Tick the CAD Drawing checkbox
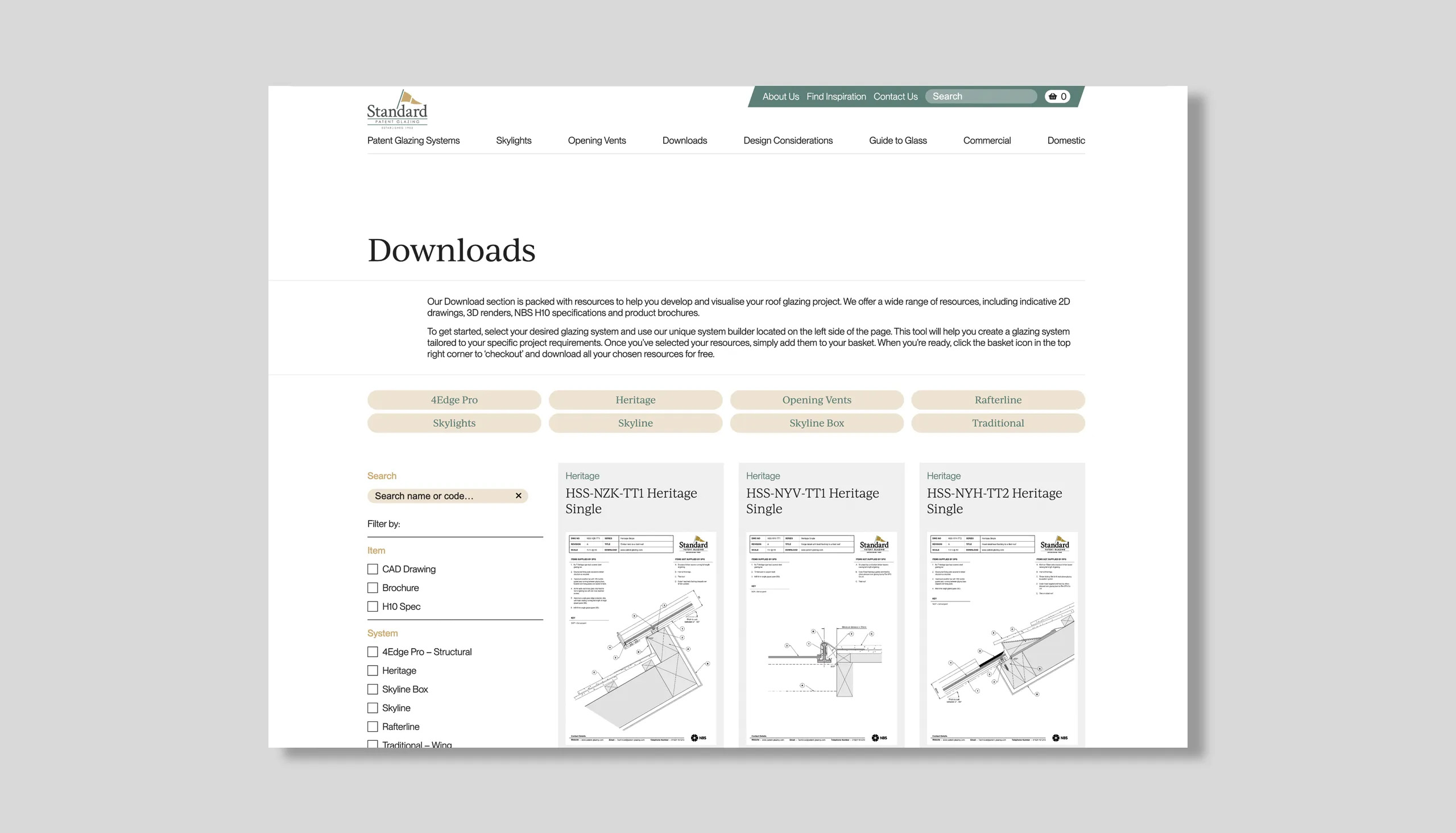 coord(373,568)
